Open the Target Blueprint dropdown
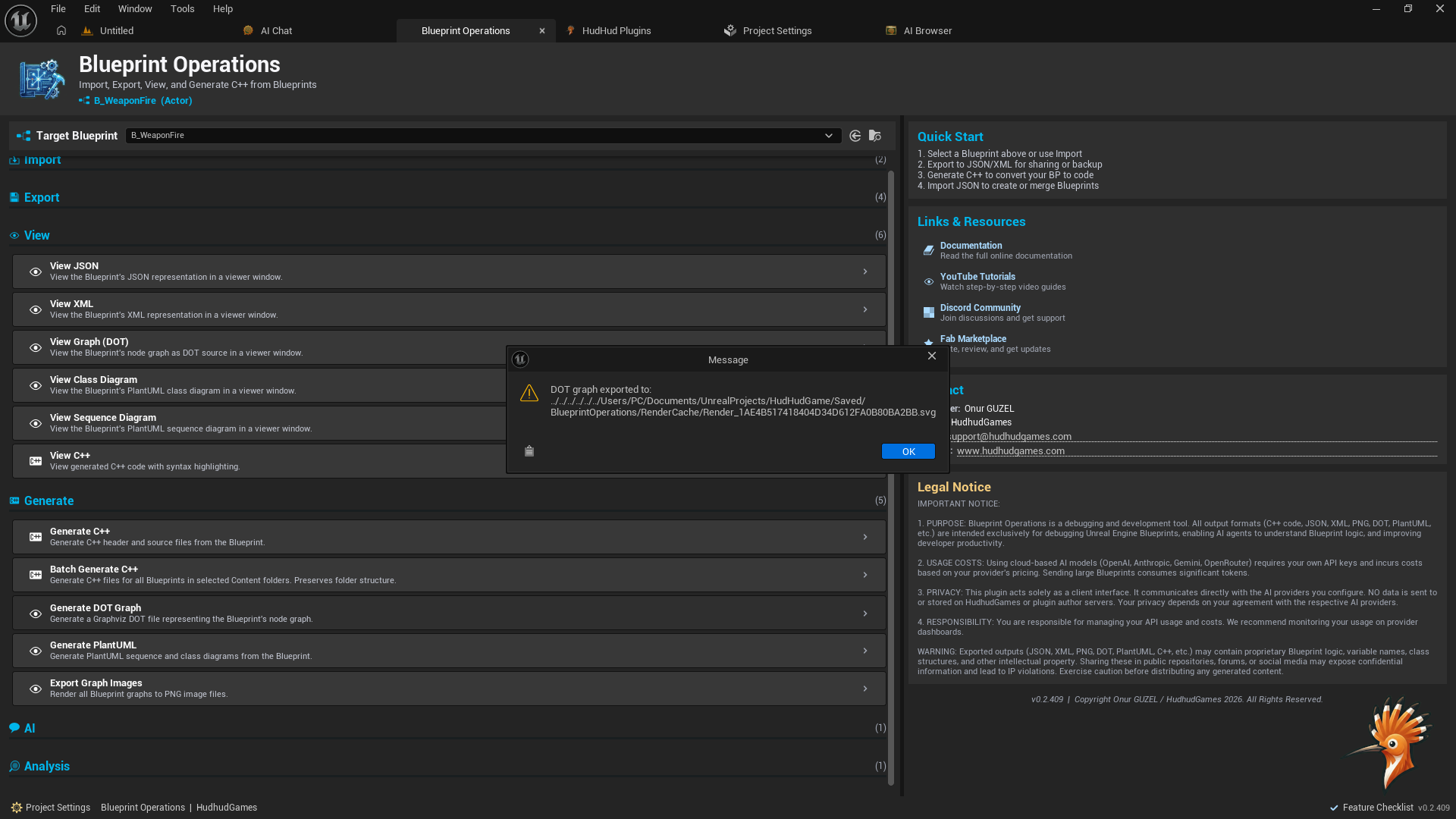The height and width of the screenshot is (819, 1456). 828,136
